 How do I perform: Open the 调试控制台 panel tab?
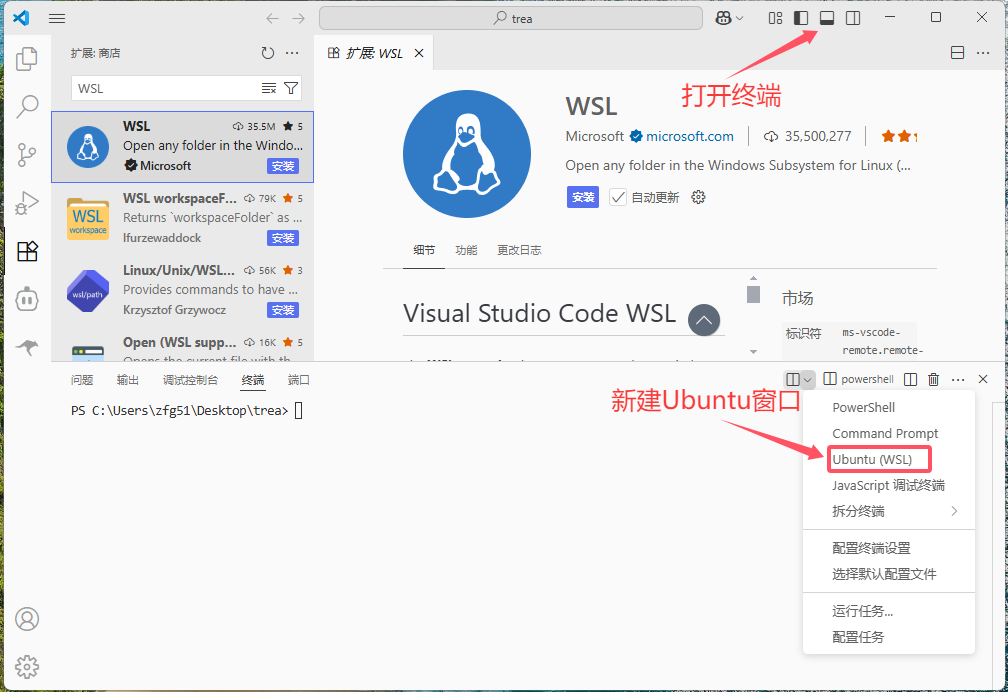pos(190,380)
